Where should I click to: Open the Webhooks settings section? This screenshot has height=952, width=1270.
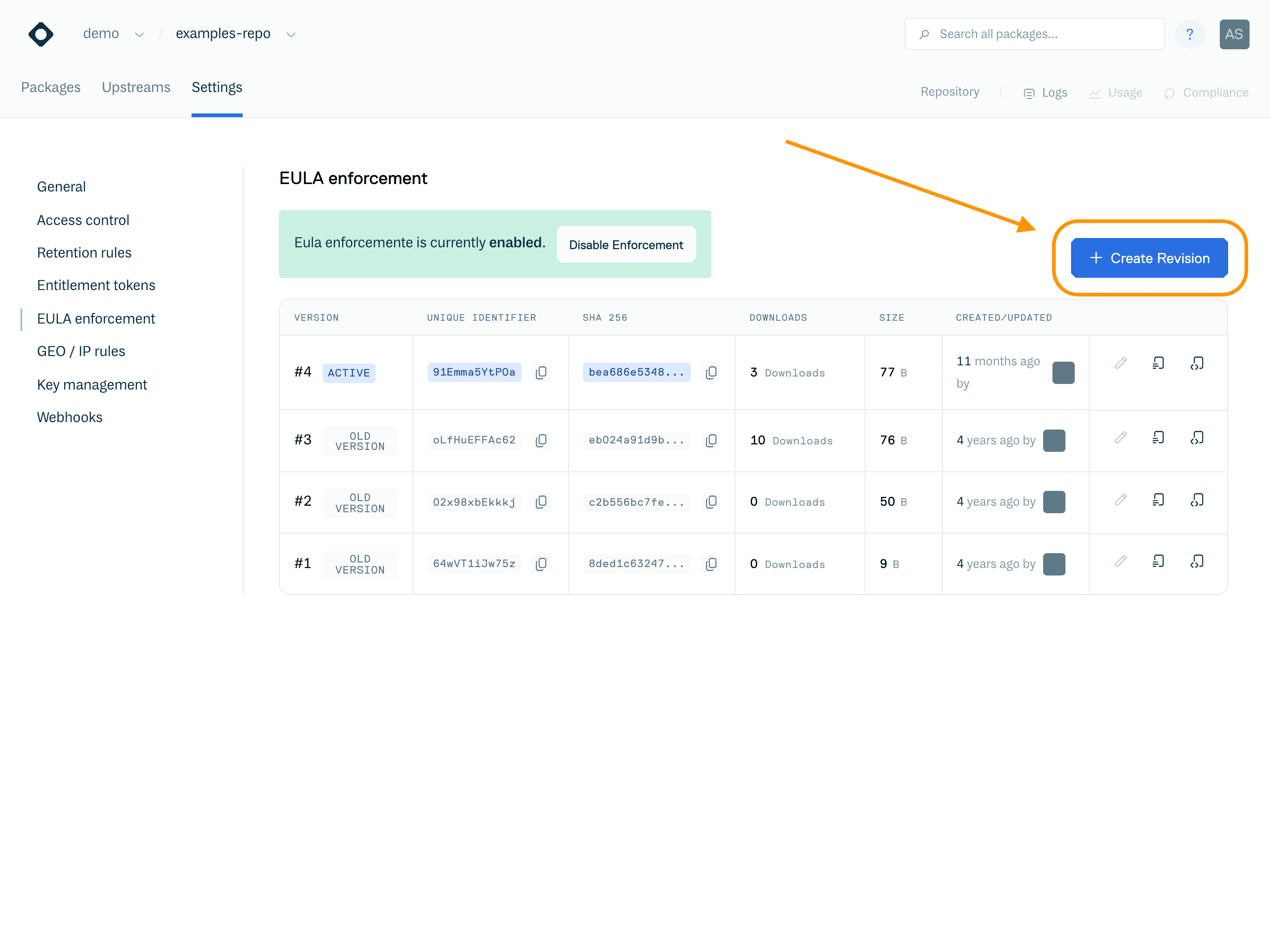(69, 417)
